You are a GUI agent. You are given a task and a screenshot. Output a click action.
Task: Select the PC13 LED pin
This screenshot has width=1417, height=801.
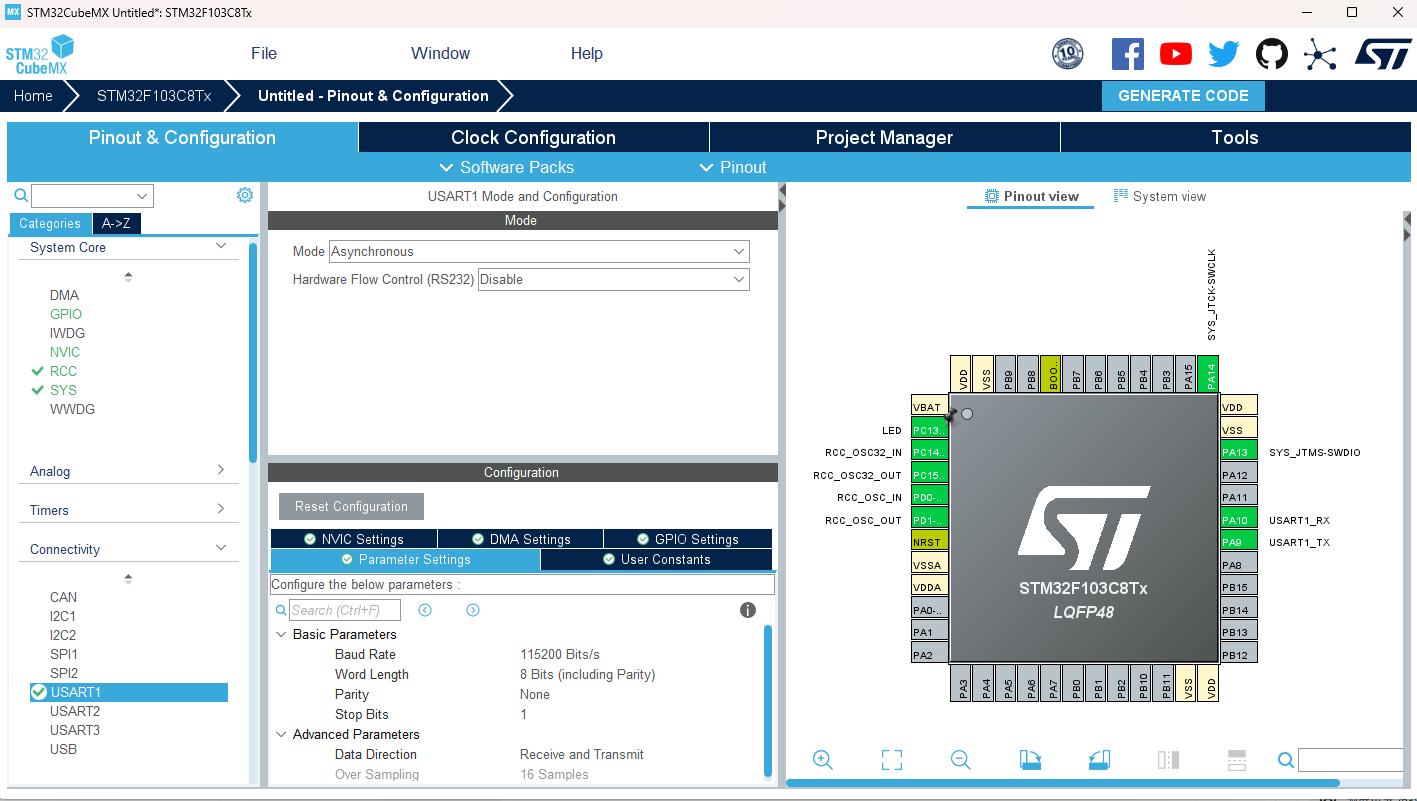(x=929, y=430)
